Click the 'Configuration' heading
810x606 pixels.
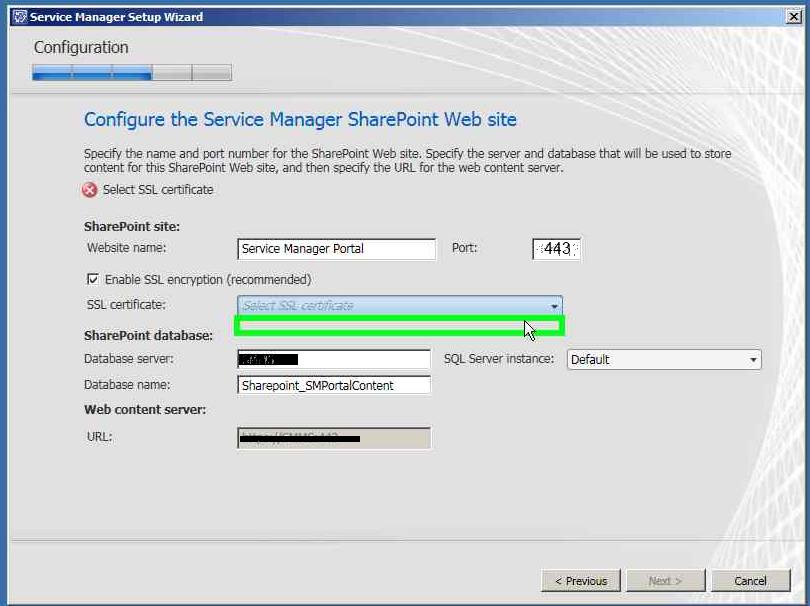point(81,48)
